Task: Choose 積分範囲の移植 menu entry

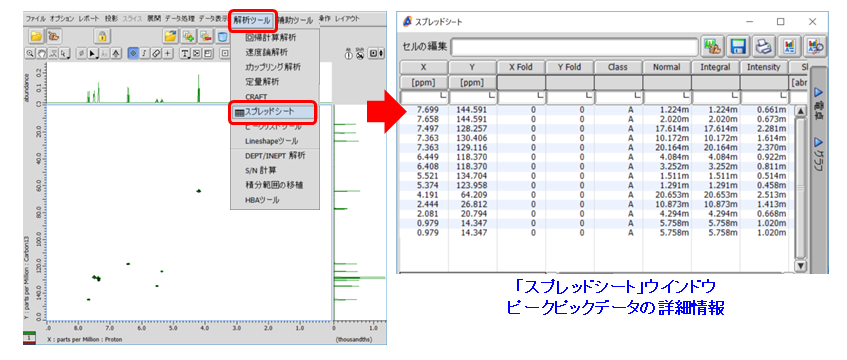Action: (x=275, y=185)
